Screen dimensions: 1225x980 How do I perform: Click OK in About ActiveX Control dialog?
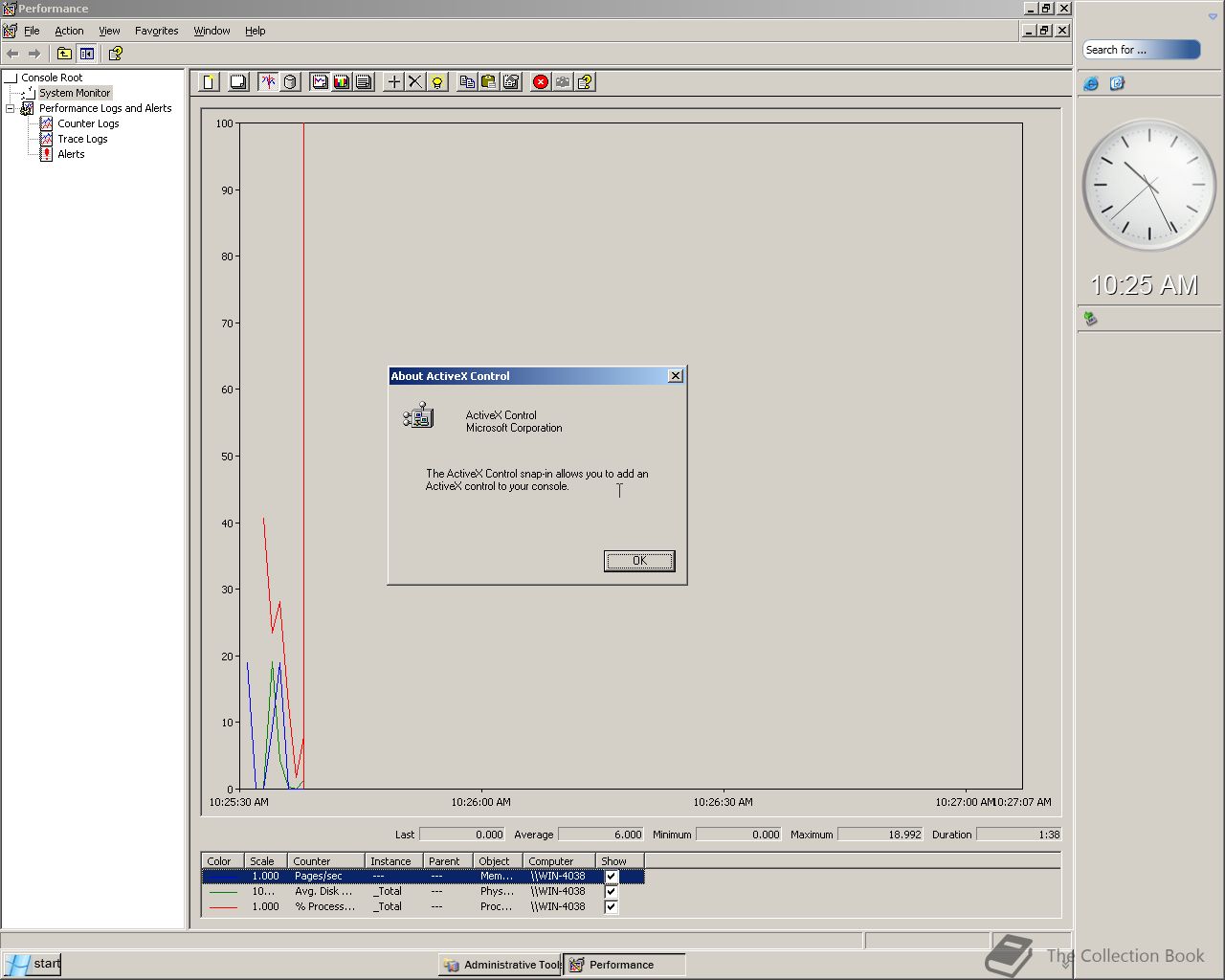click(x=639, y=561)
